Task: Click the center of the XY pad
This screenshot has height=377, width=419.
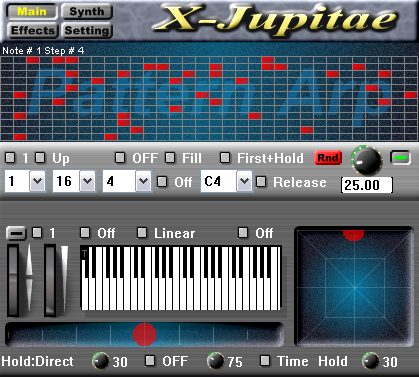Action: click(355, 287)
